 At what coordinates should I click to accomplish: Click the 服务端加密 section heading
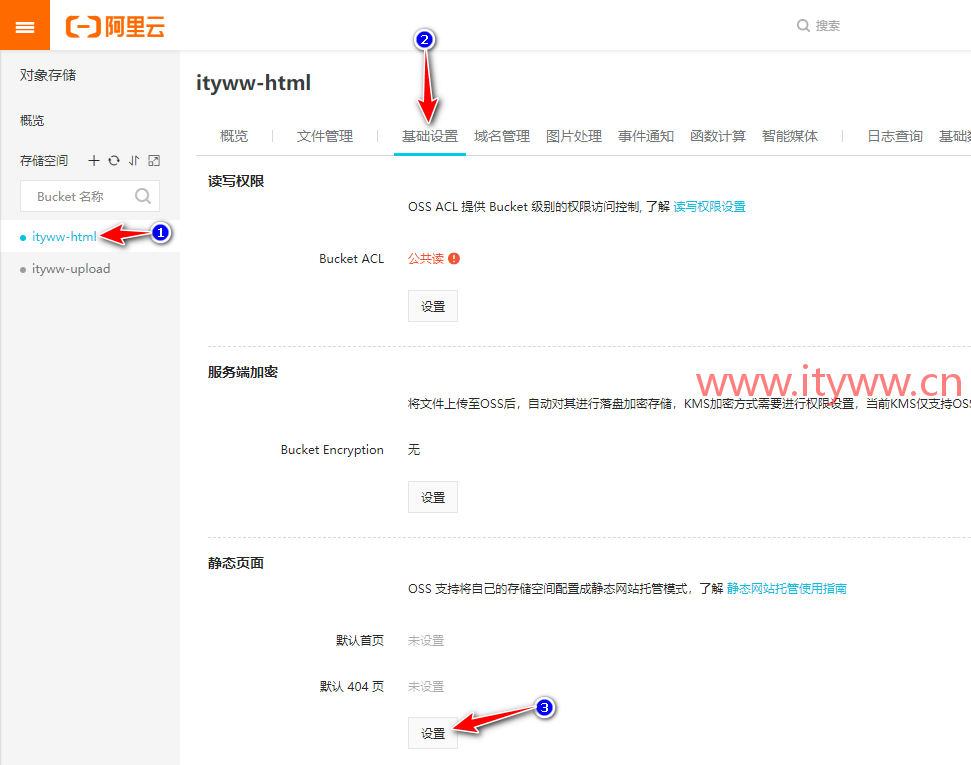point(243,372)
